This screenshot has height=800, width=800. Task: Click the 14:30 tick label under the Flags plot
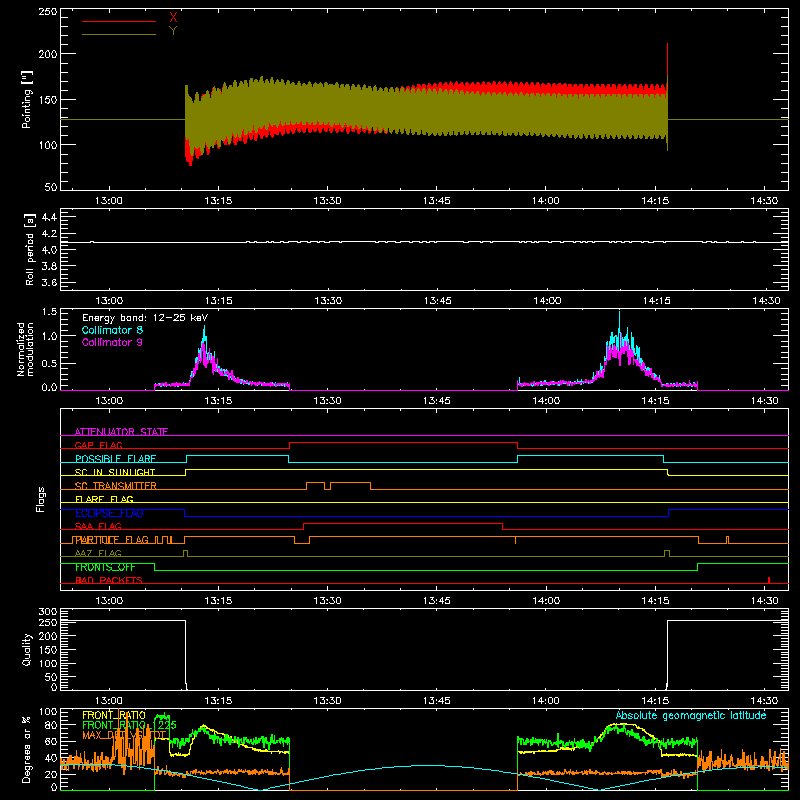tap(765, 601)
